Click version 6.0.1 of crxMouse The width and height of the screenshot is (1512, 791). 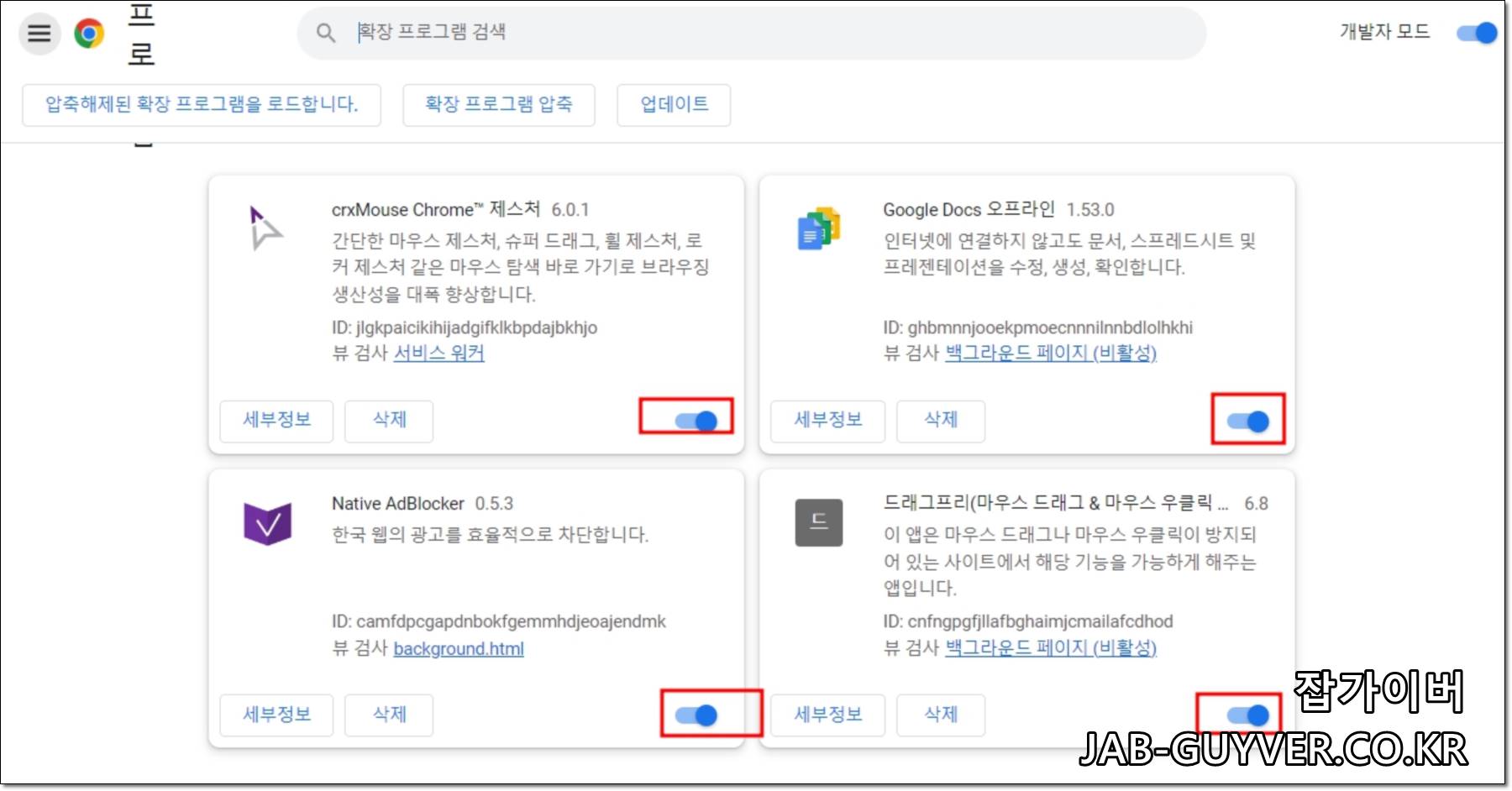tap(570, 210)
